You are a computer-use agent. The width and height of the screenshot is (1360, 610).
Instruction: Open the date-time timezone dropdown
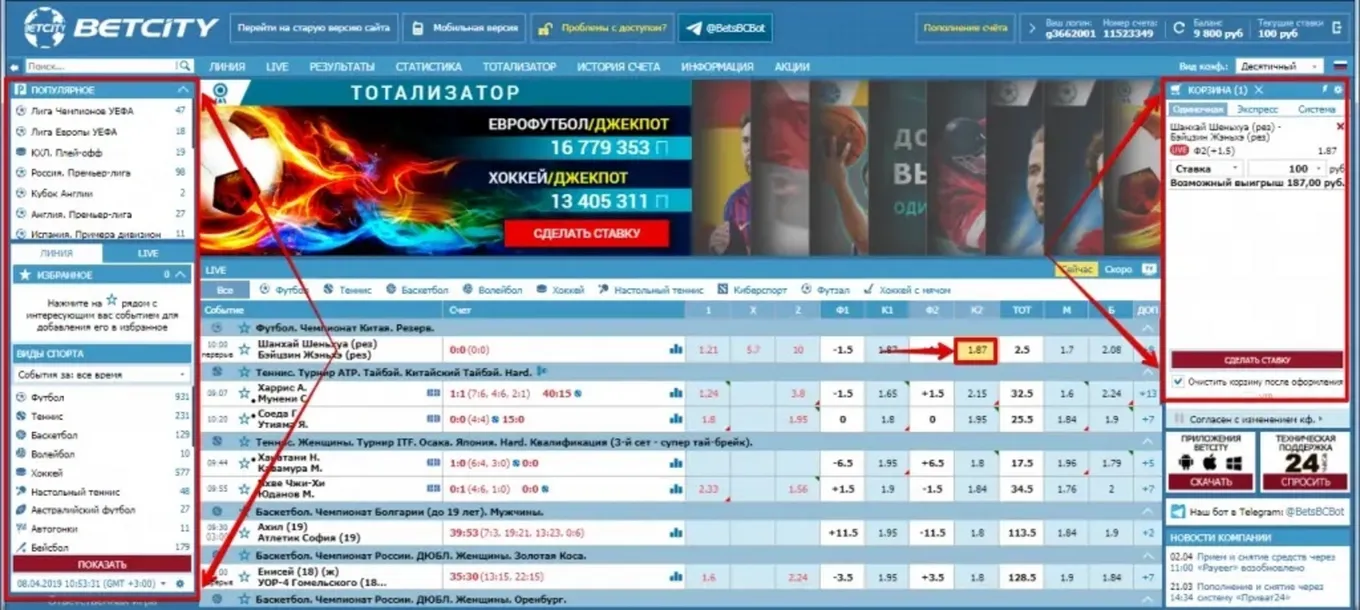pyautogui.click(x=163, y=582)
